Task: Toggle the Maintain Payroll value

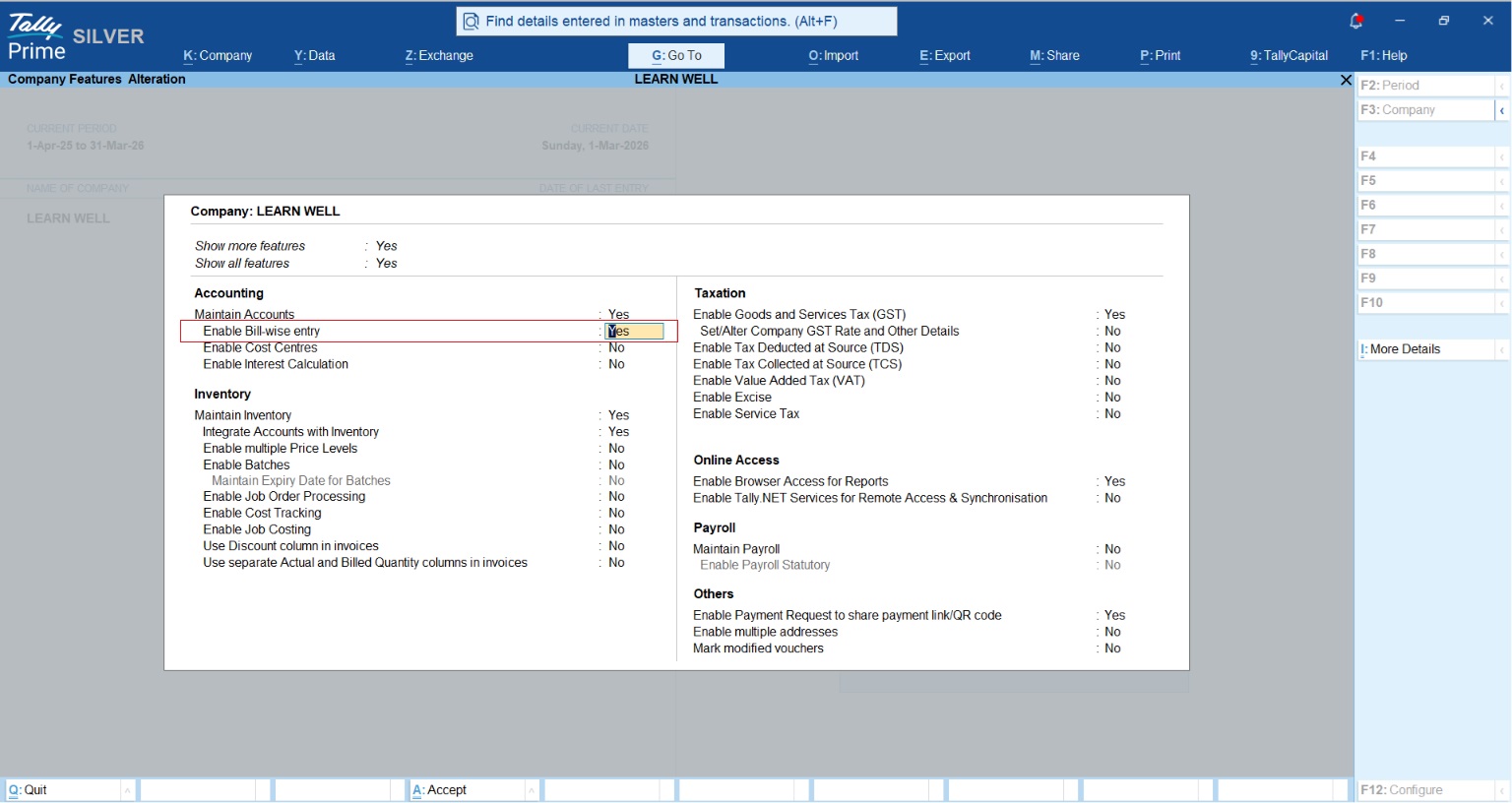Action: coord(1112,550)
